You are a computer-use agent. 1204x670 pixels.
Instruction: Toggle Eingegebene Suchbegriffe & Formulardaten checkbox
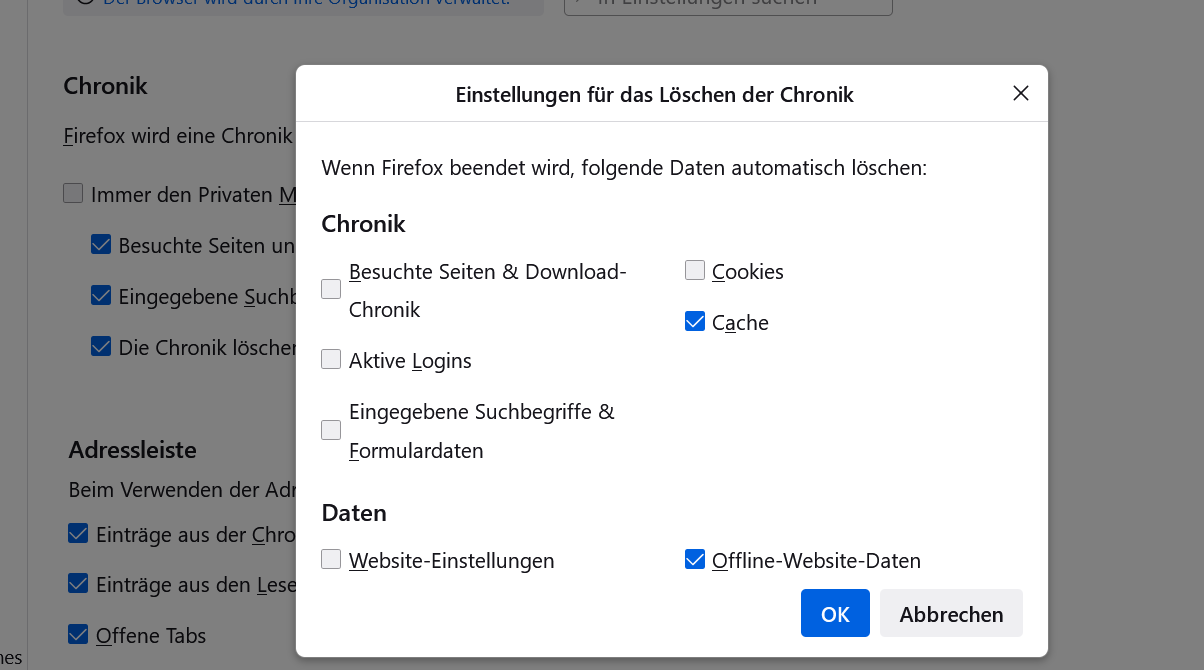point(331,430)
